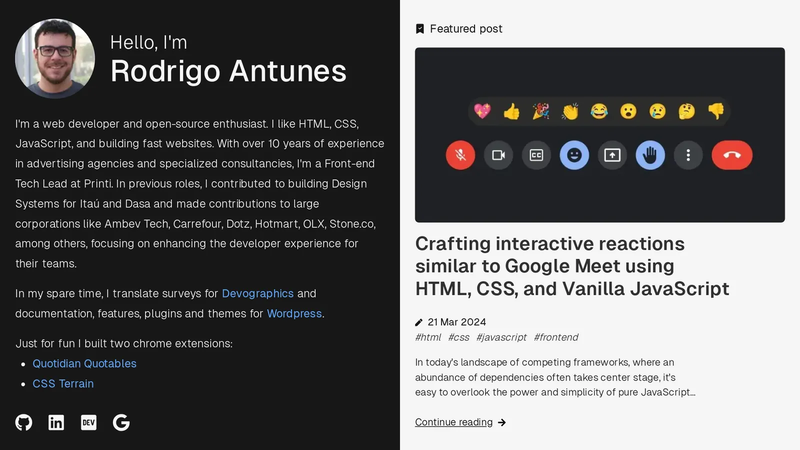
Task: Open the featured post title
Action: coord(572,266)
